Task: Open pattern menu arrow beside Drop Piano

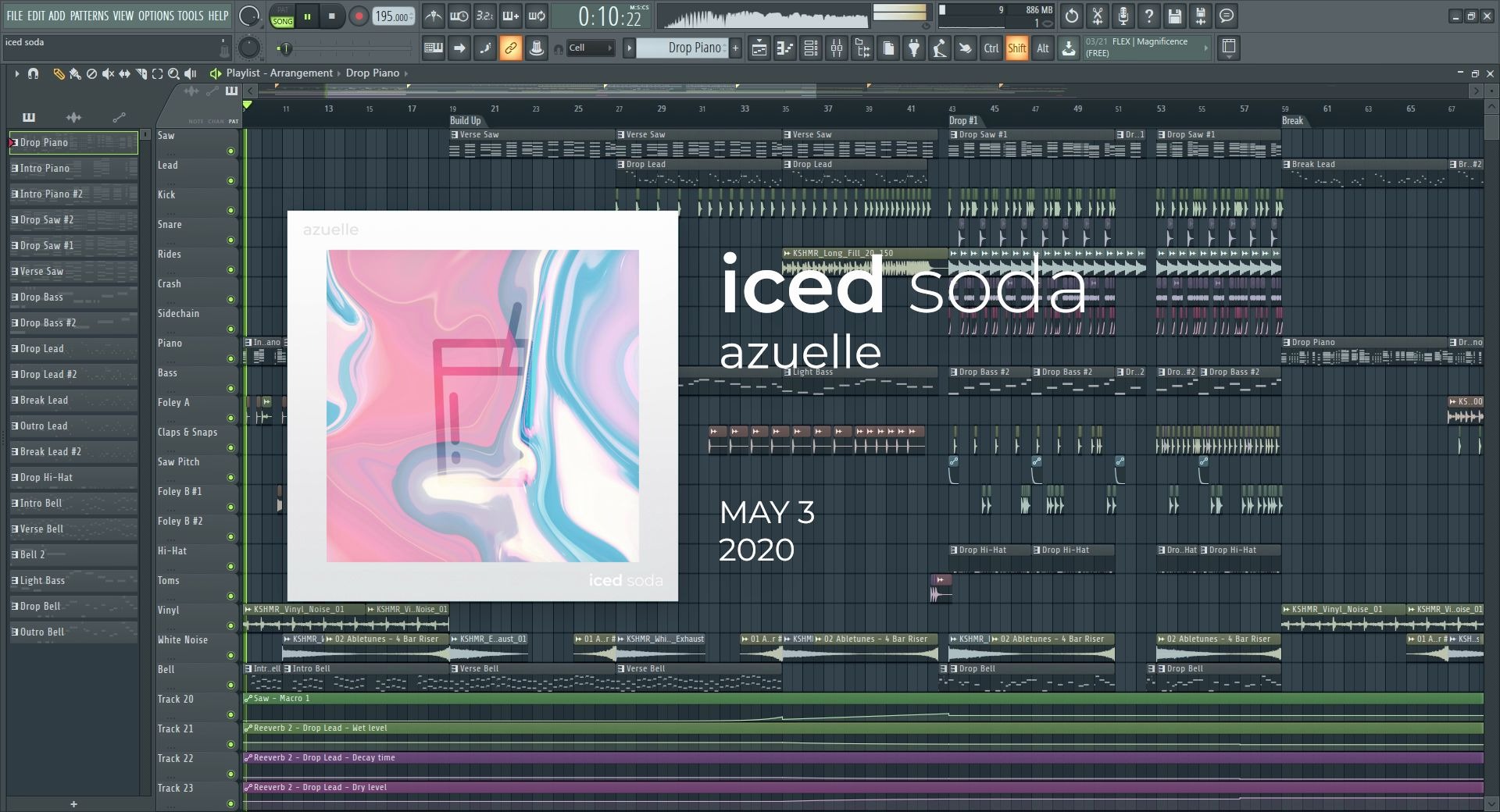Action: 629,48
